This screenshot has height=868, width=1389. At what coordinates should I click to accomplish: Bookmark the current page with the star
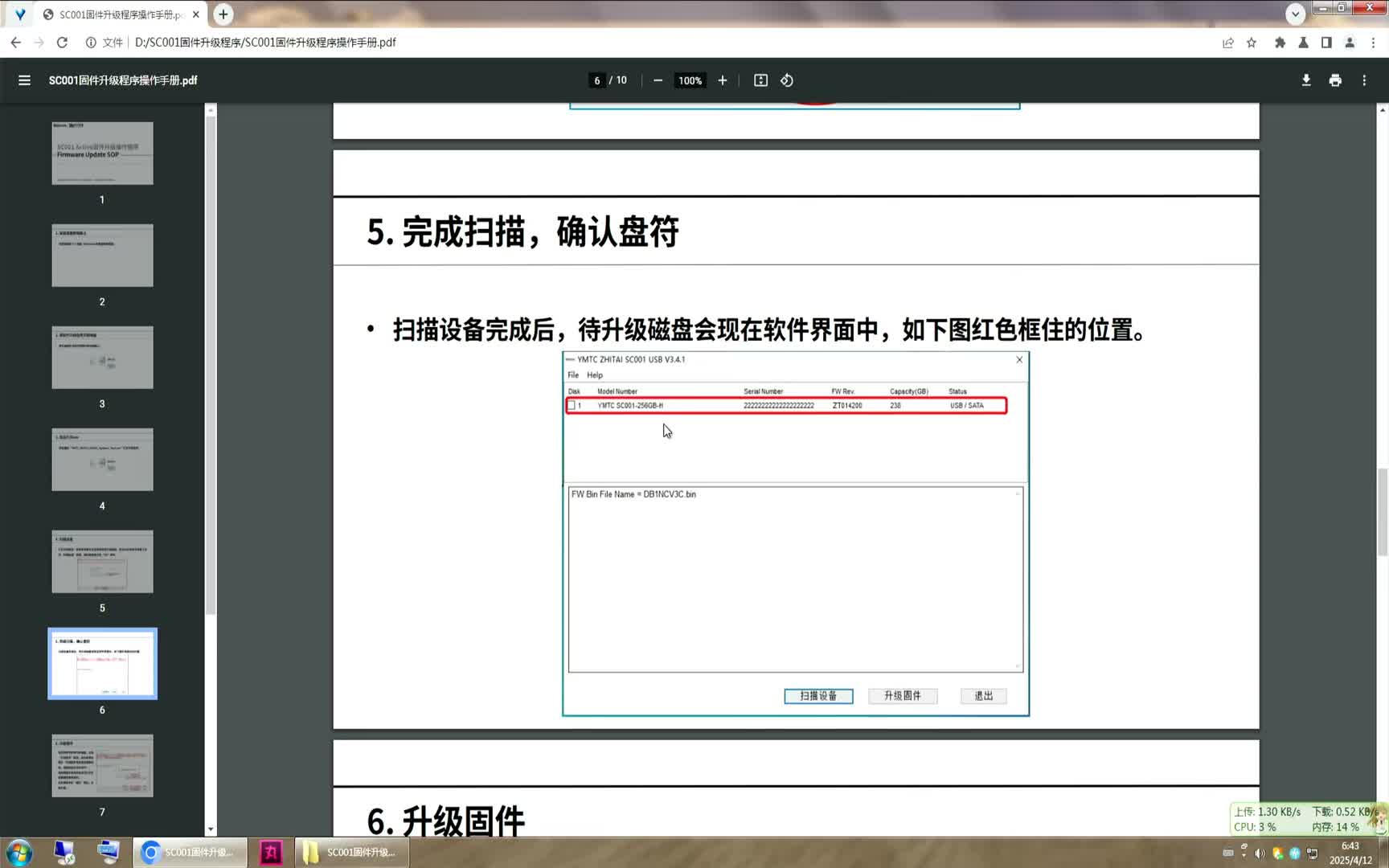pyautogui.click(x=1251, y=43)
